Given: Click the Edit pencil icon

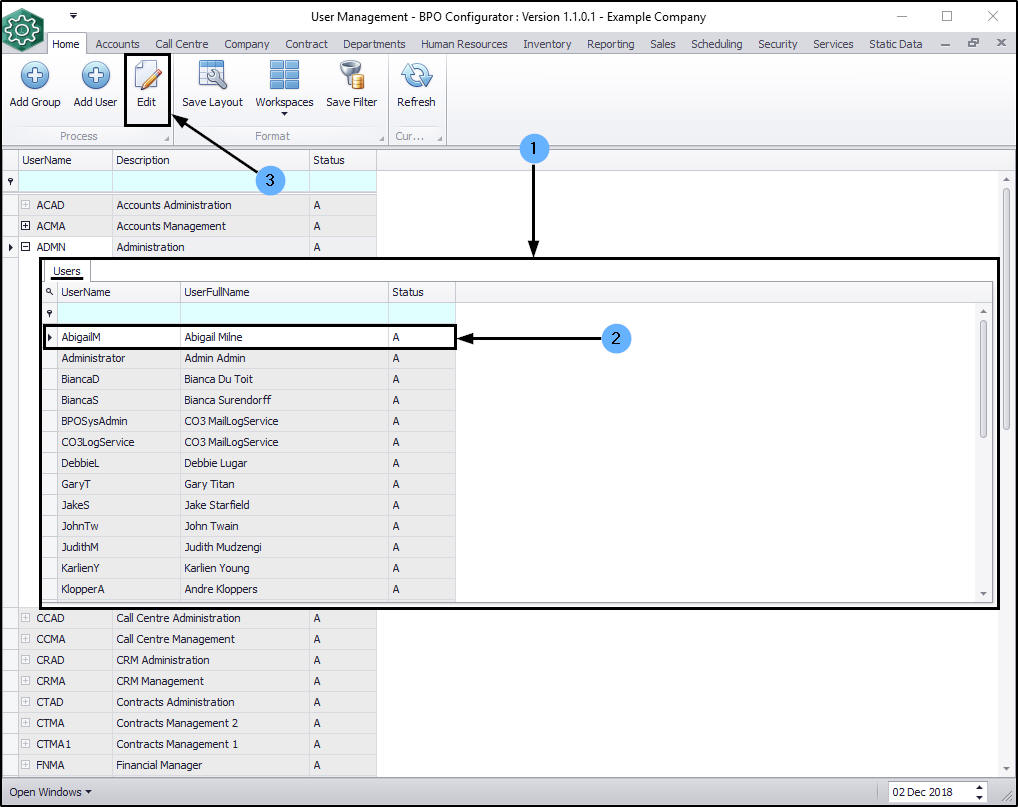Looking at the screenshot, I should click(x=147, y=75).
